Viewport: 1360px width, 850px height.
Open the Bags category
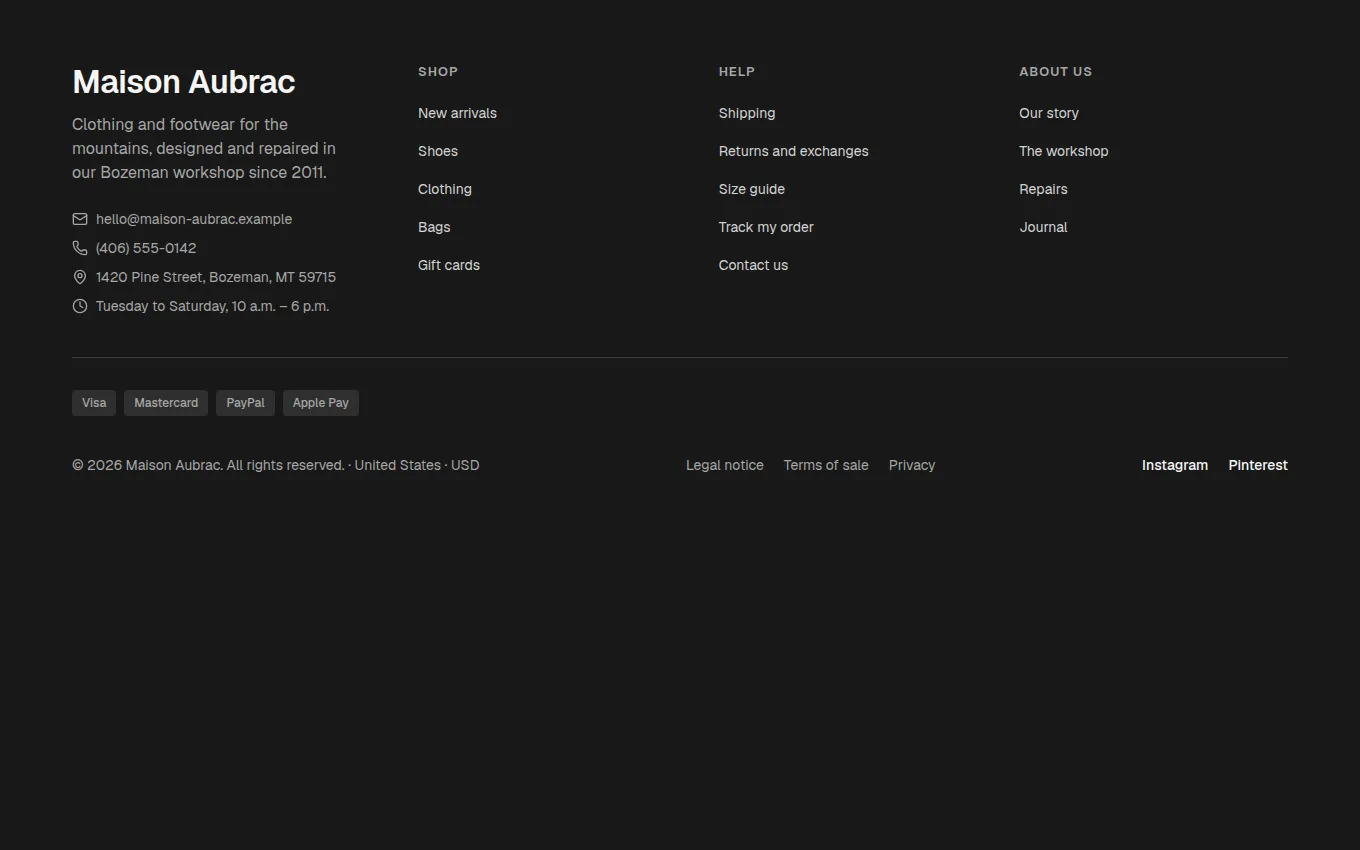point(434,227)
